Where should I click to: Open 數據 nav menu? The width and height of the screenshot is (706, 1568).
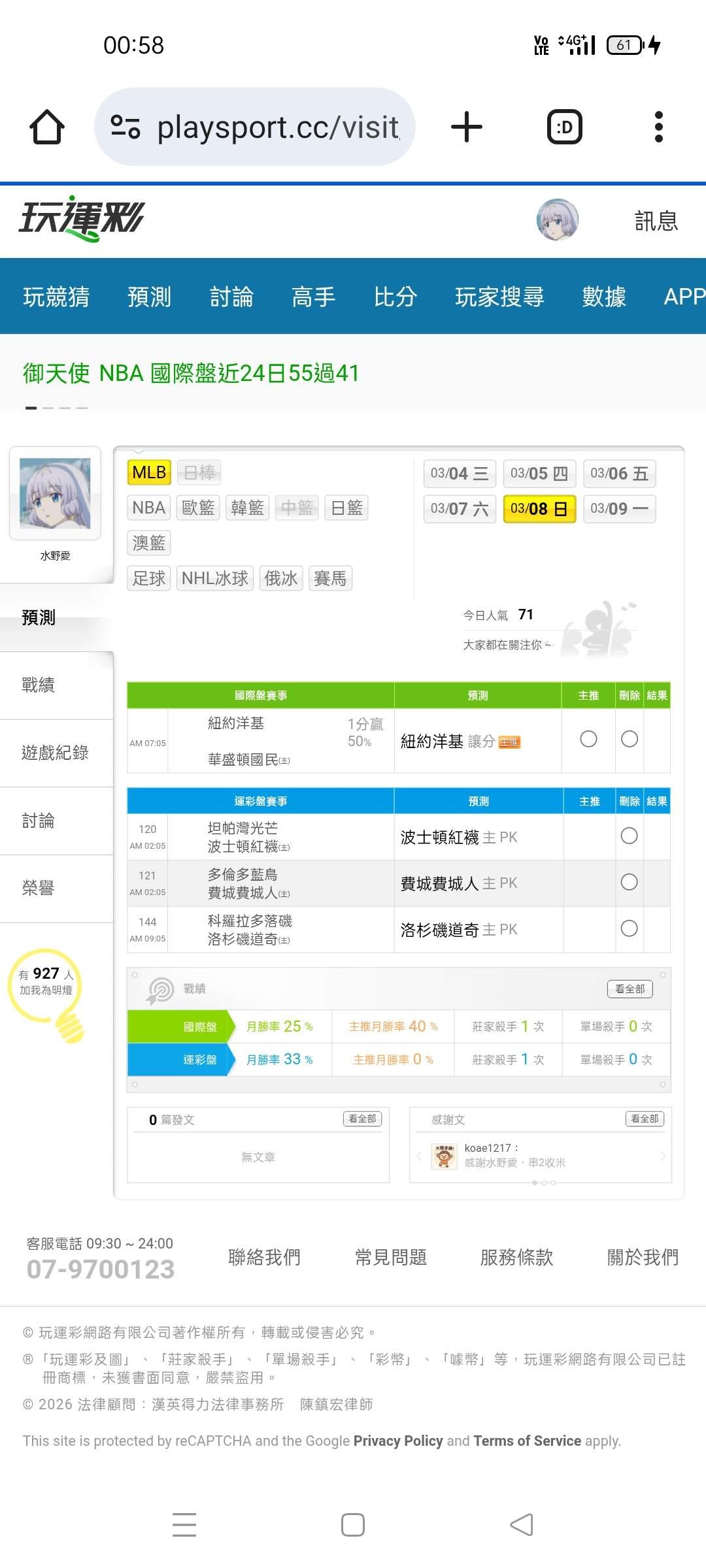click(x=604, y=297)
